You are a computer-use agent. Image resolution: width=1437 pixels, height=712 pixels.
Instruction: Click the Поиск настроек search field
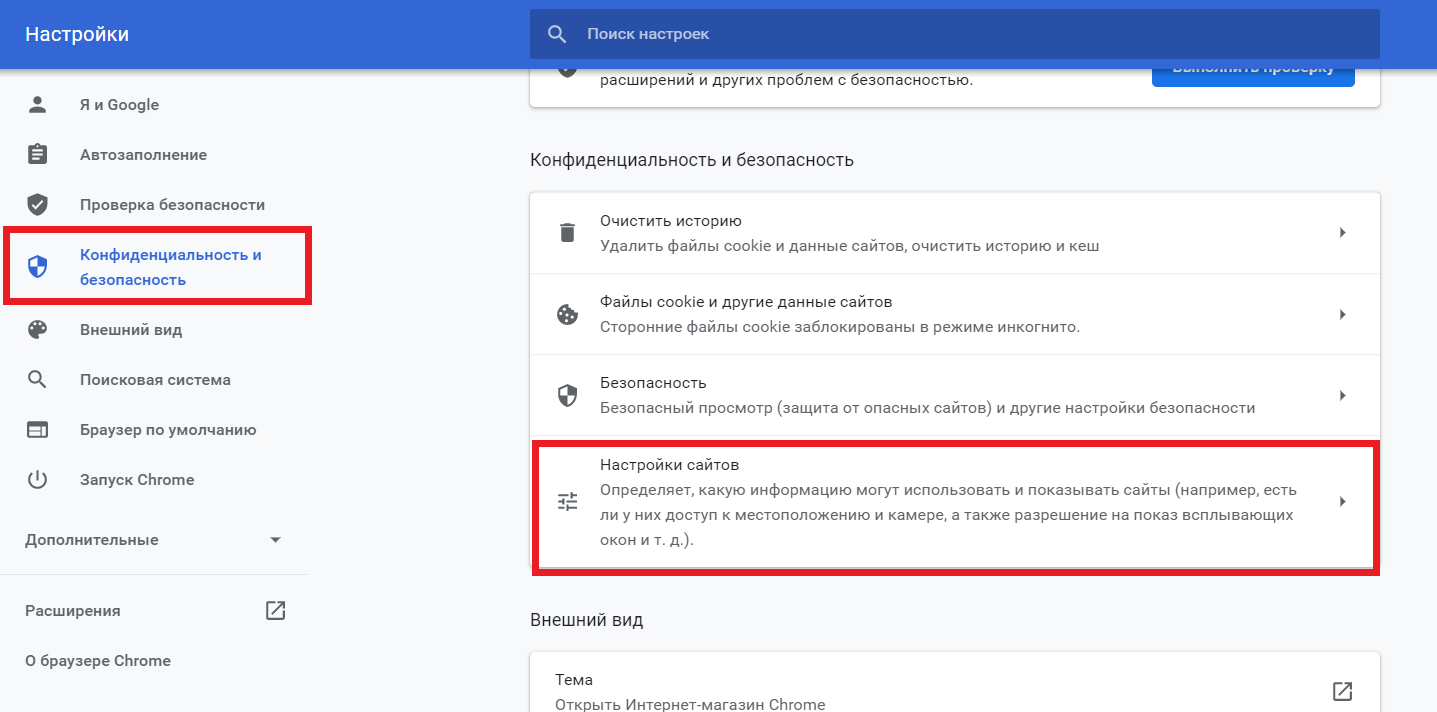point(950,34)
